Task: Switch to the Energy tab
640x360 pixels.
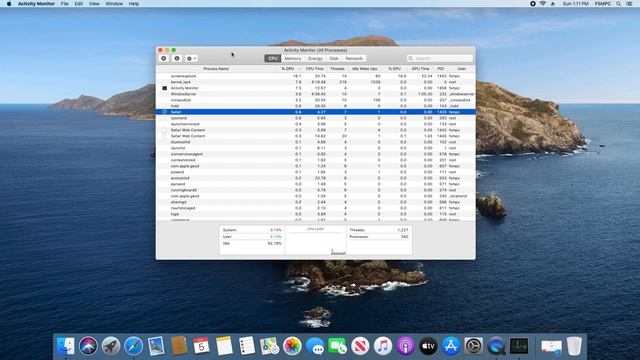Action: pos(315,58)
